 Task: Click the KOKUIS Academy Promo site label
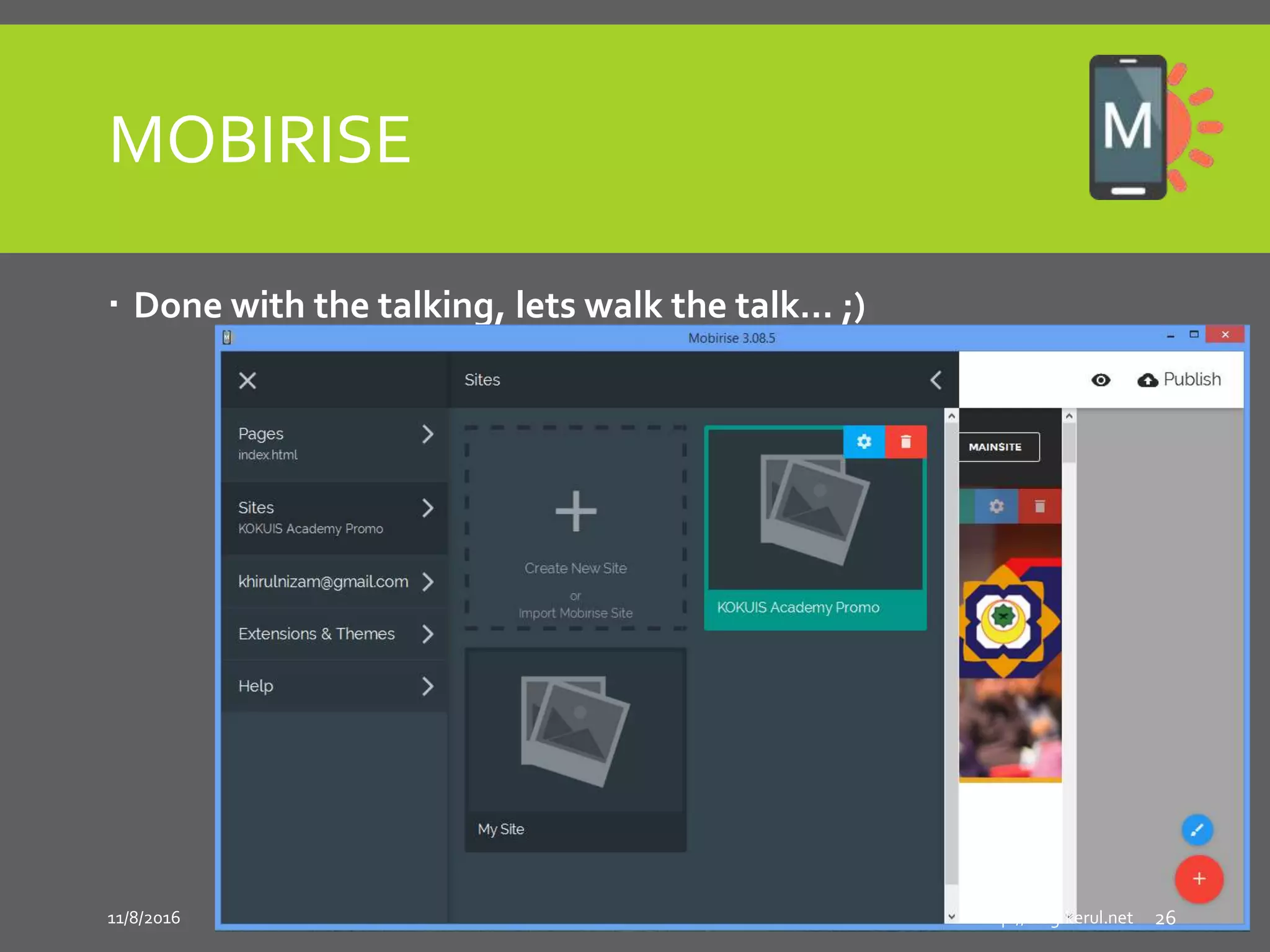click(798, 607)
